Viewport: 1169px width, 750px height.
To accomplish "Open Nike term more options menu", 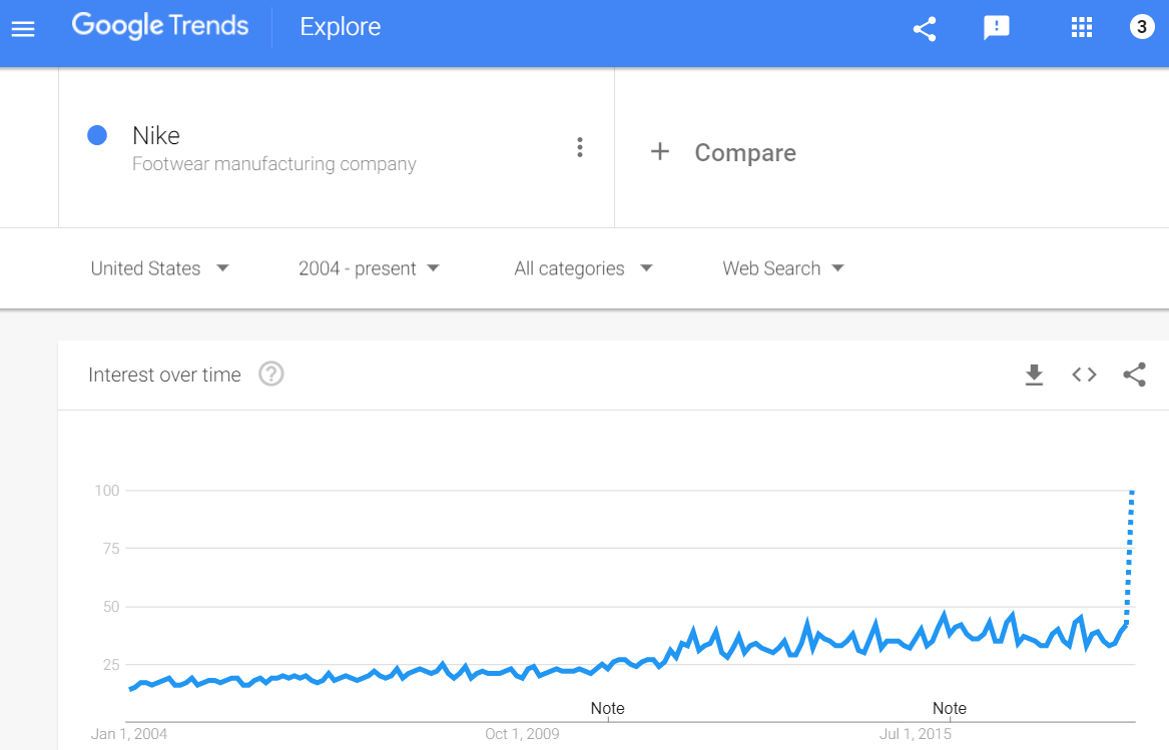I will (x=580, y=148).
